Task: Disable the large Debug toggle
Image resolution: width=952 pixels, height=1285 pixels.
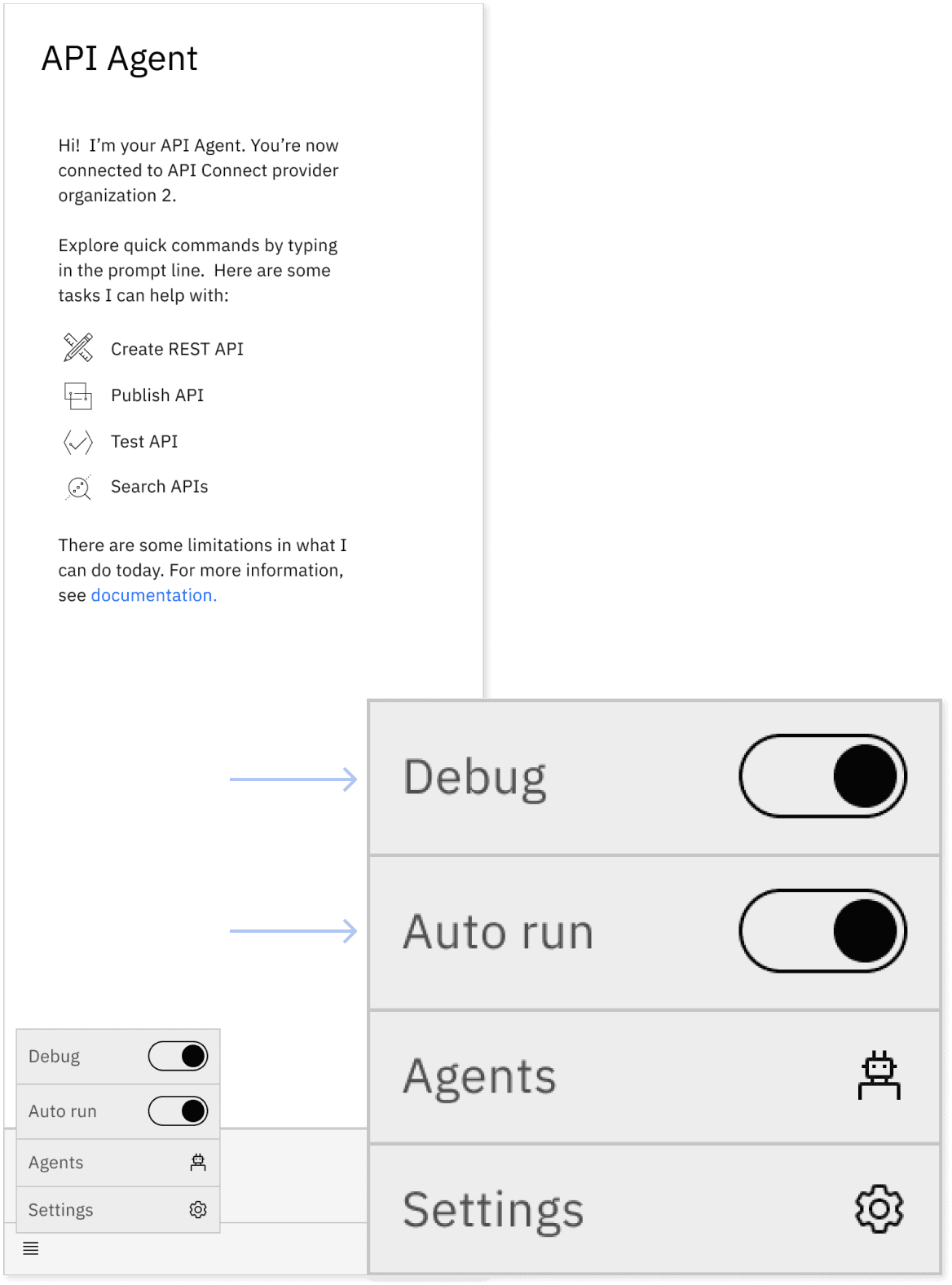Action: 823,776
